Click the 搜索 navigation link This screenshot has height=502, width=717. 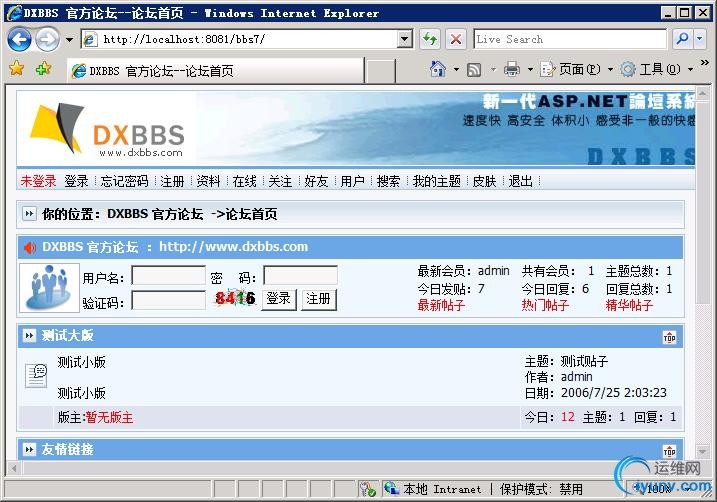click(388, 182)
